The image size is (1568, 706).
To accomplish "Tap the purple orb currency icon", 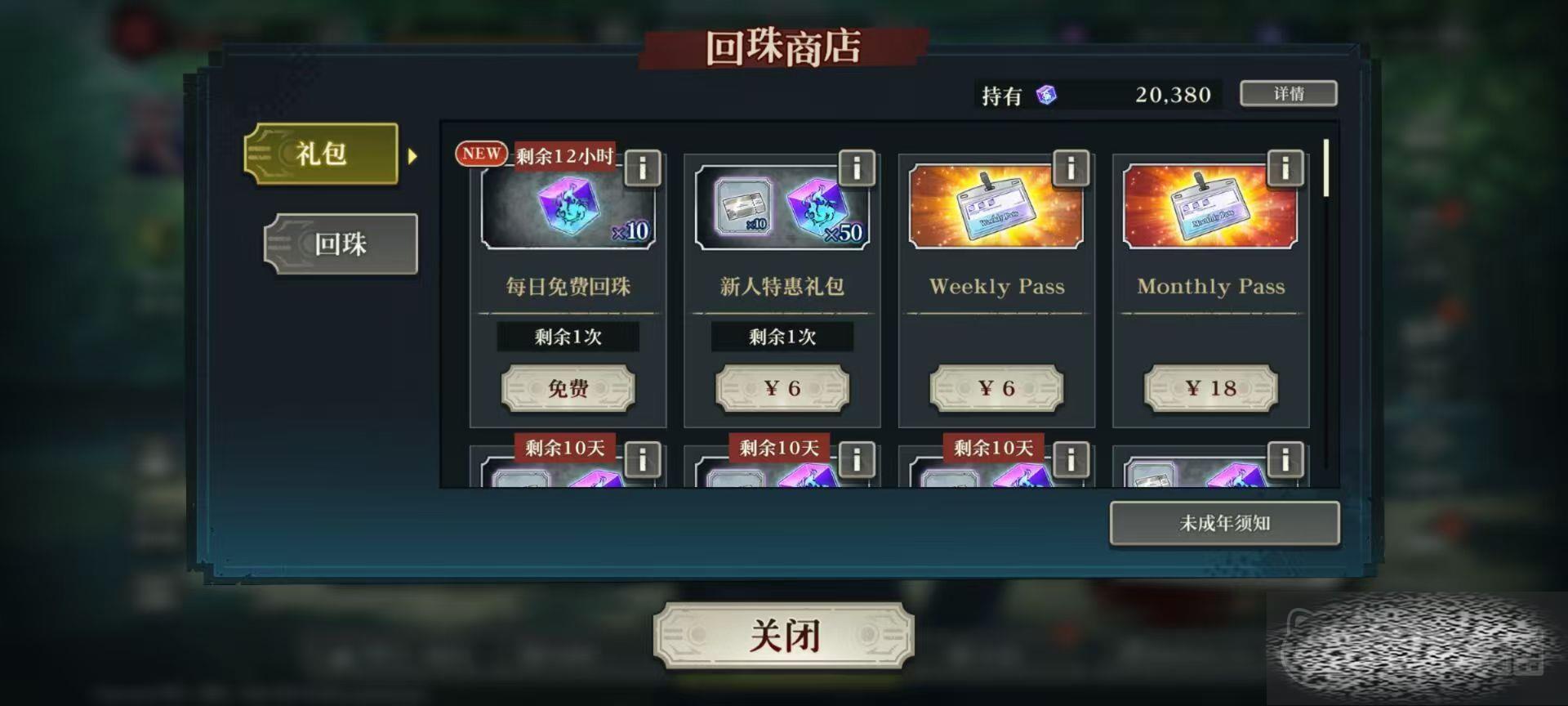I will click(x=1046, y=95).
